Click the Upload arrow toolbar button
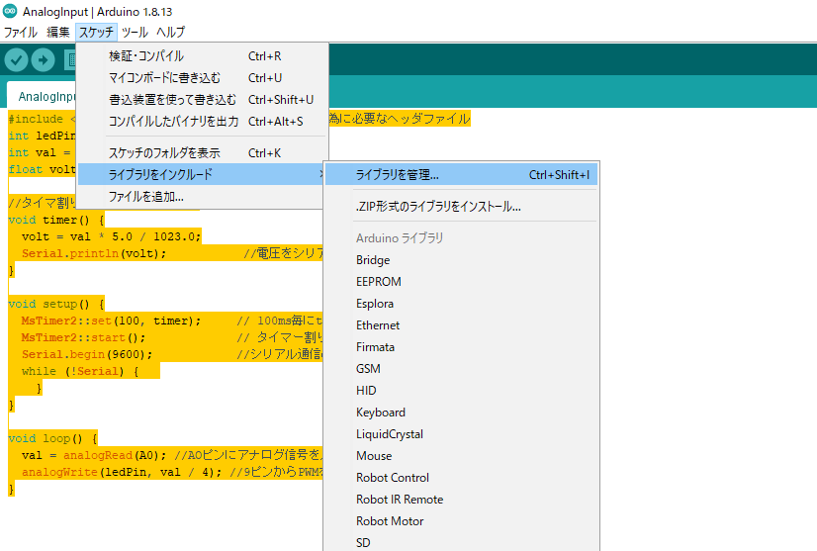Screen dimensions: 817x551 coord(43,60)
